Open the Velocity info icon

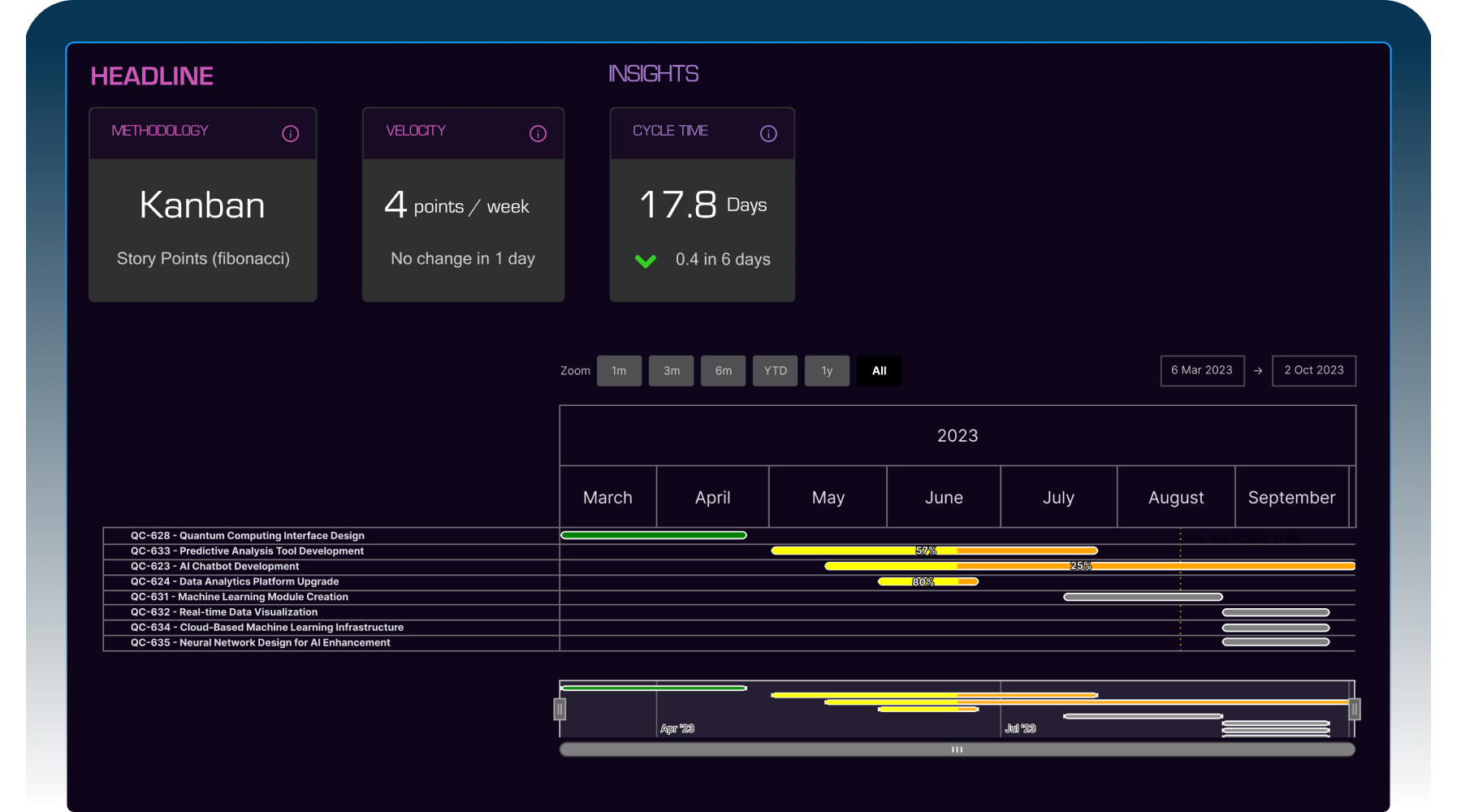click(538, 134)
